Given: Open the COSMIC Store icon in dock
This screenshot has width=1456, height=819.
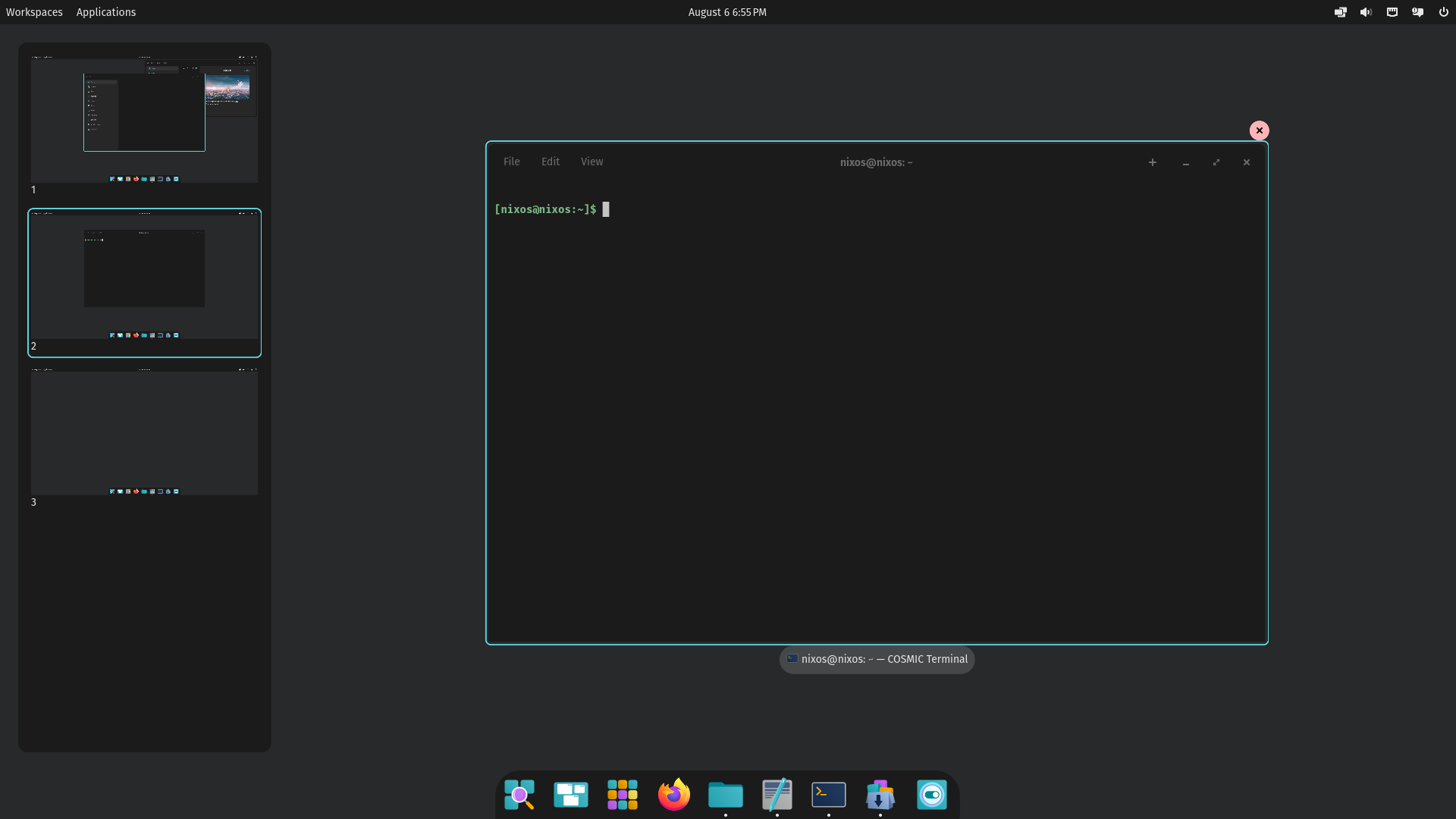Looking at the screenshot, I should tap(880, 795).
